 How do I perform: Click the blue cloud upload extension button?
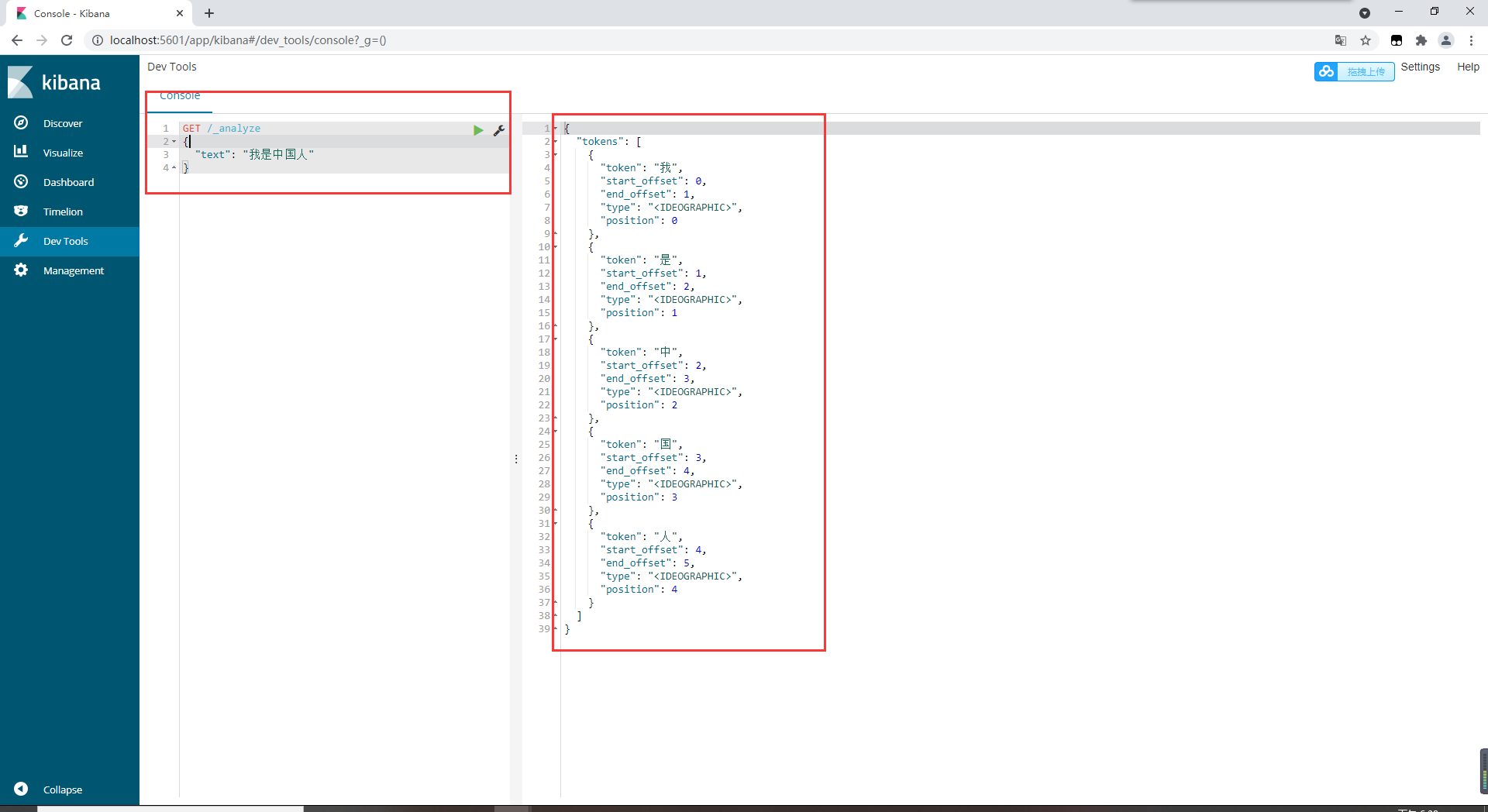[x=1354, y=71]
